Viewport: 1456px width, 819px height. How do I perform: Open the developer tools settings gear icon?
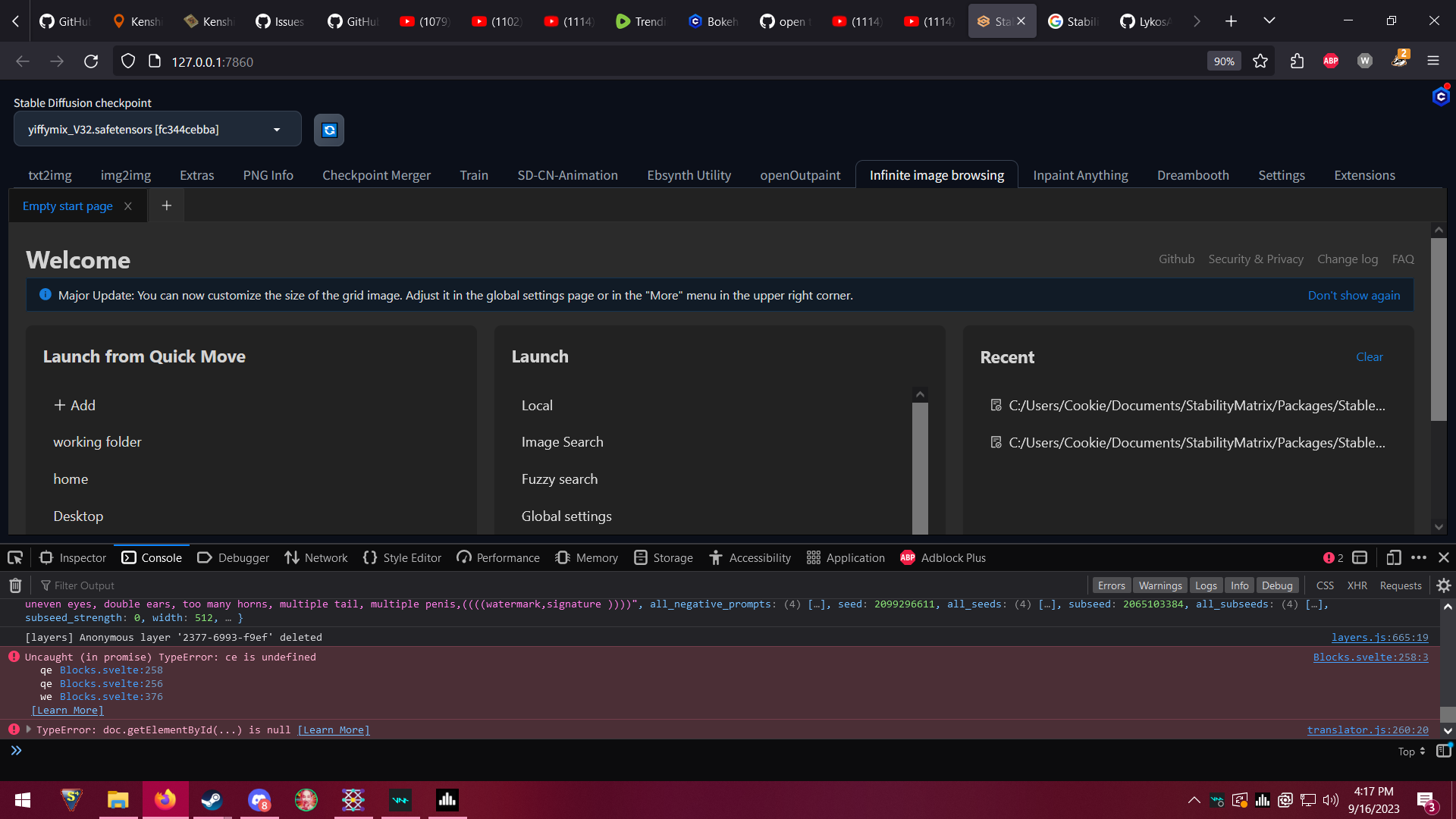point(1444,585)
